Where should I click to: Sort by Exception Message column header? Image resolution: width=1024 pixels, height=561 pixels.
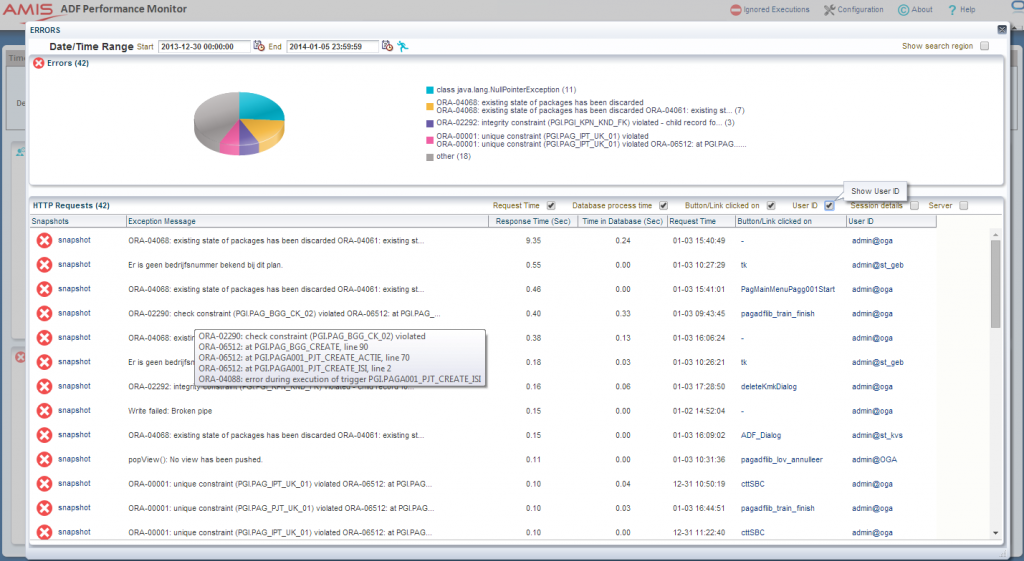click(307, 221)
